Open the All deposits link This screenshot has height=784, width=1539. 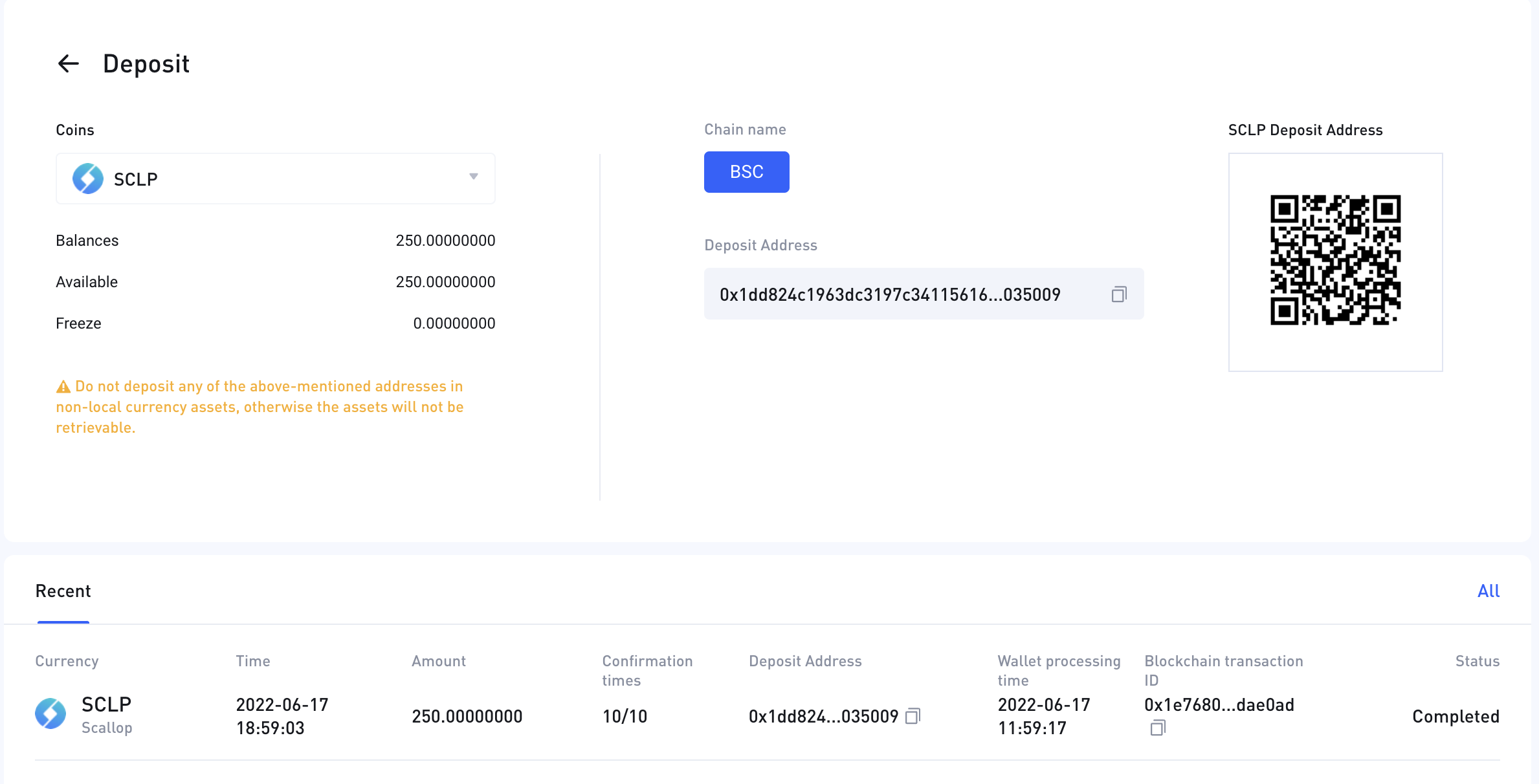[1488, 591]
